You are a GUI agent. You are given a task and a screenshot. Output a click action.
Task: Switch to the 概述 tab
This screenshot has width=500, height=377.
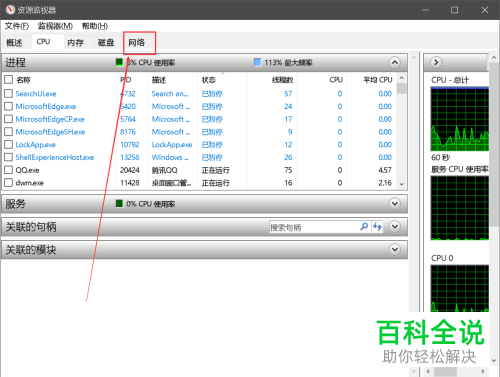click(14, 43)
